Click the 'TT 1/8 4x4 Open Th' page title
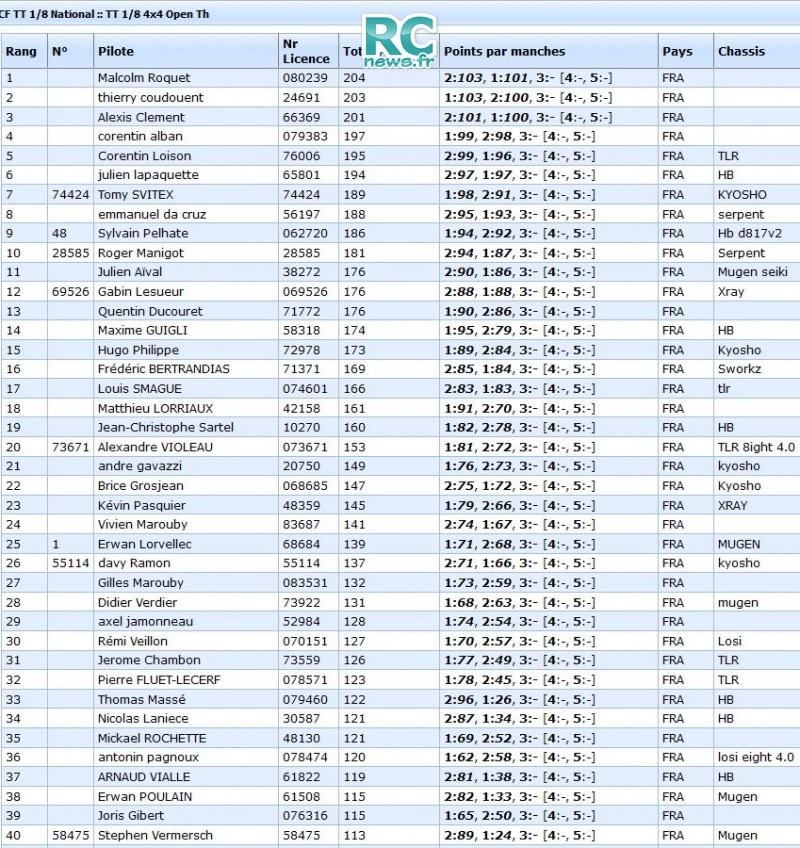800x848 pixels. tap(157, 15)
